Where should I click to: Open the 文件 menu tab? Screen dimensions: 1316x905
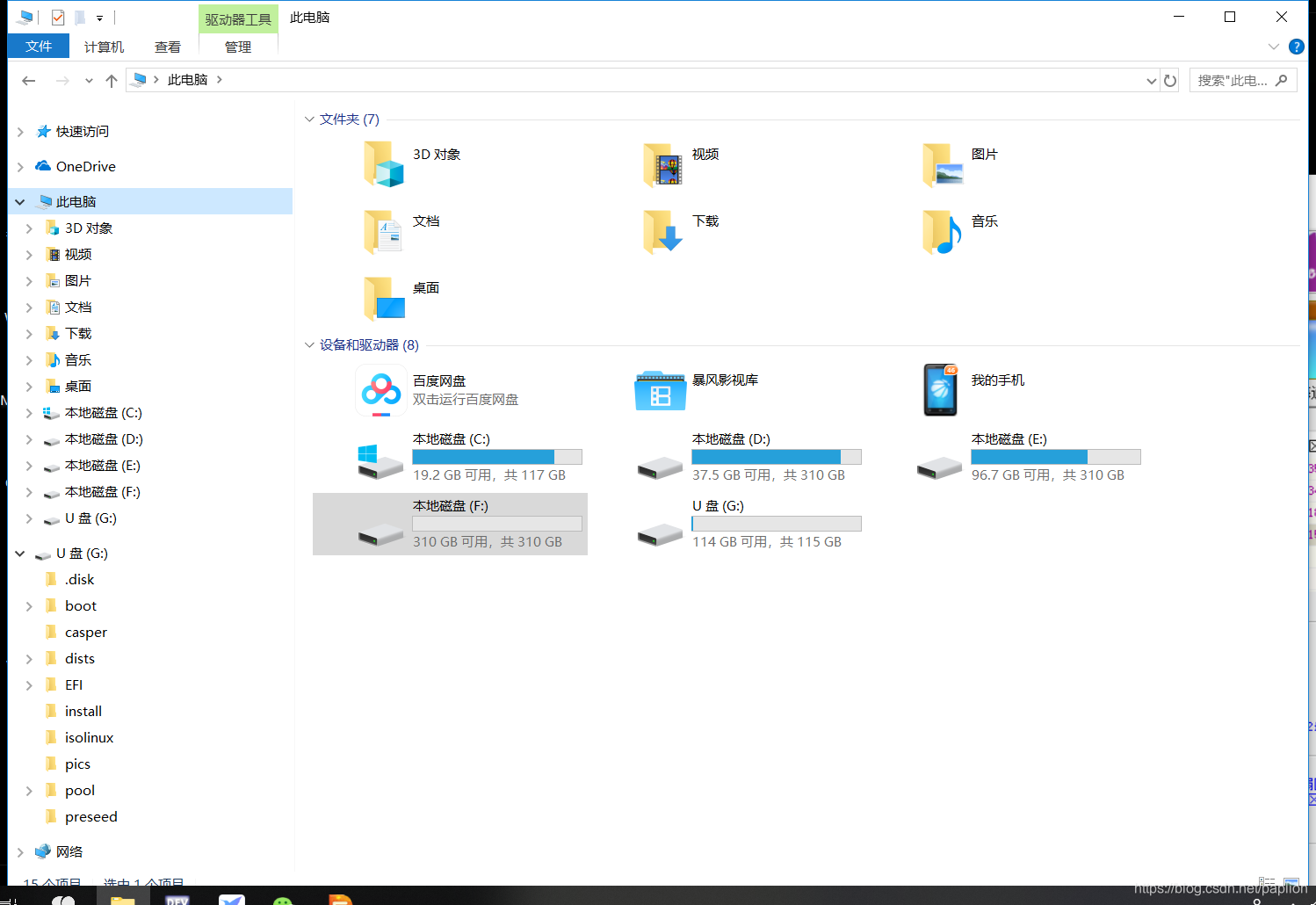tap(39, 47)
